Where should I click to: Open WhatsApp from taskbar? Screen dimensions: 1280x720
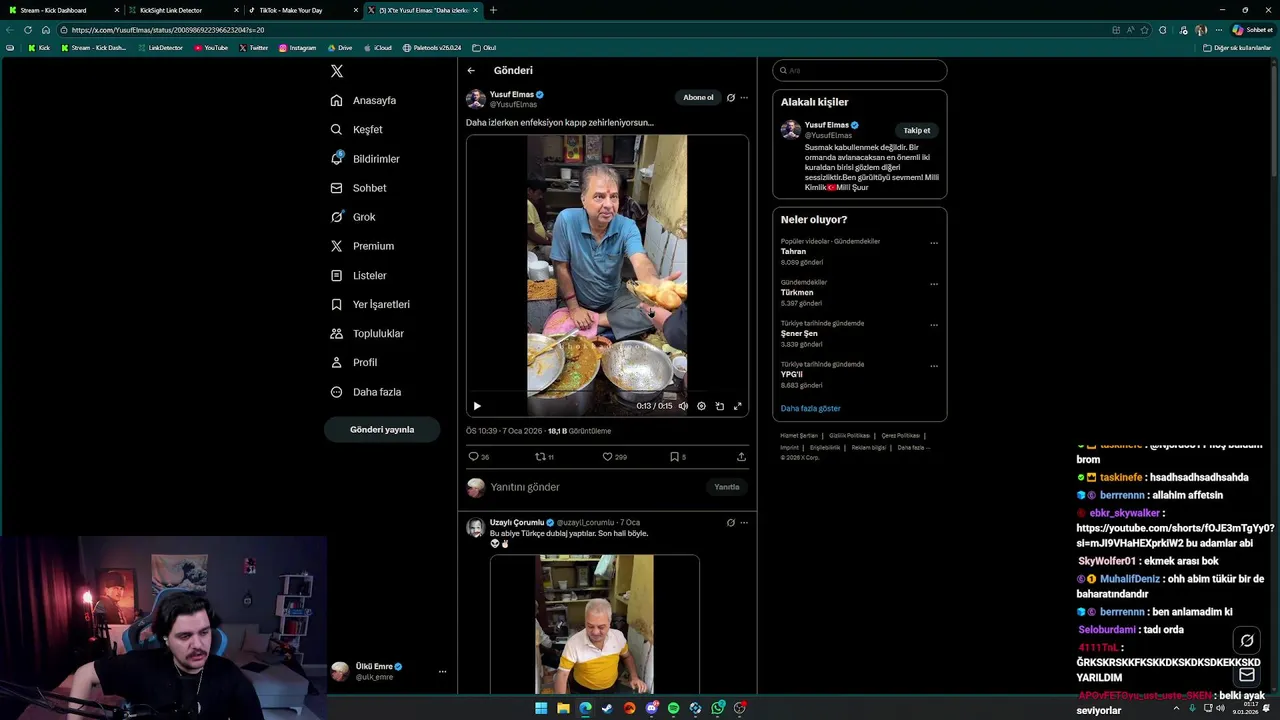point(717,708)
